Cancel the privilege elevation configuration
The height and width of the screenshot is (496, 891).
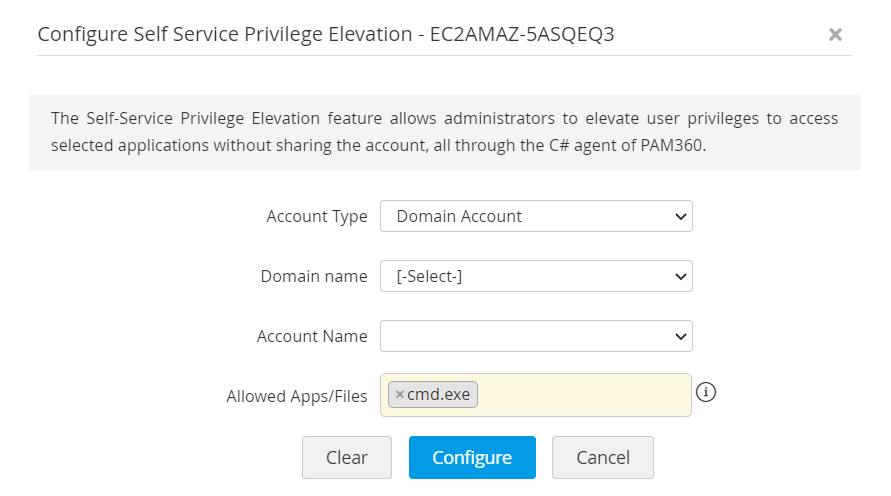tap(603, 458)
